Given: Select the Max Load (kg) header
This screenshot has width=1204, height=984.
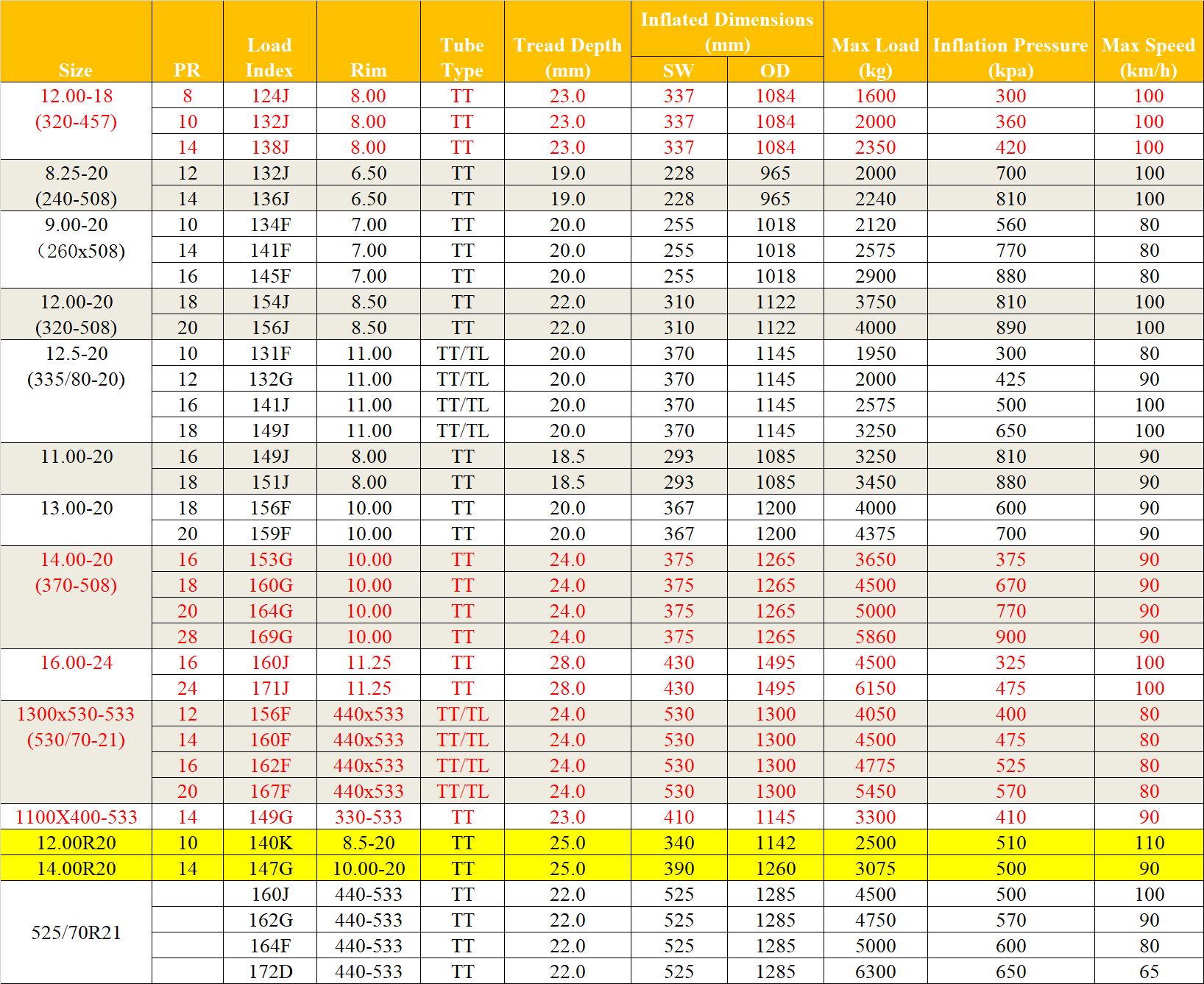Looking at the screenshot, I should coord(875,57).
